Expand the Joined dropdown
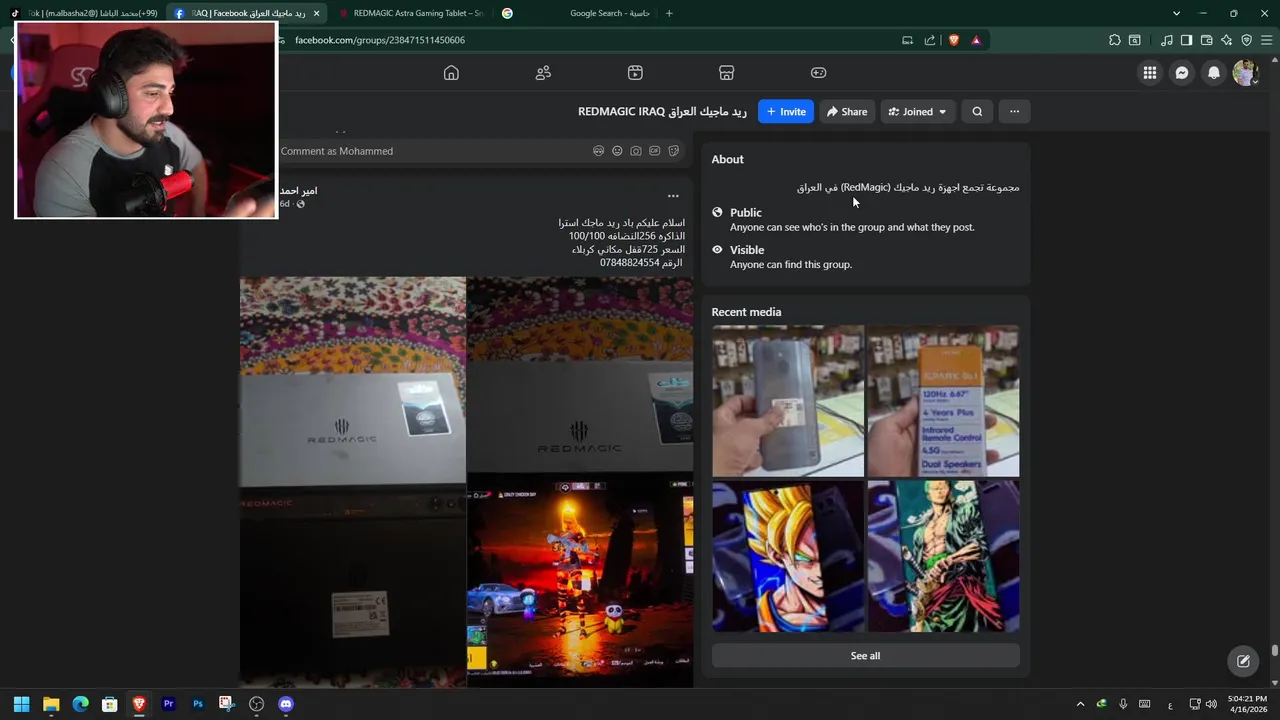This screenshot has width=1280, height=720. click(918, 112)
